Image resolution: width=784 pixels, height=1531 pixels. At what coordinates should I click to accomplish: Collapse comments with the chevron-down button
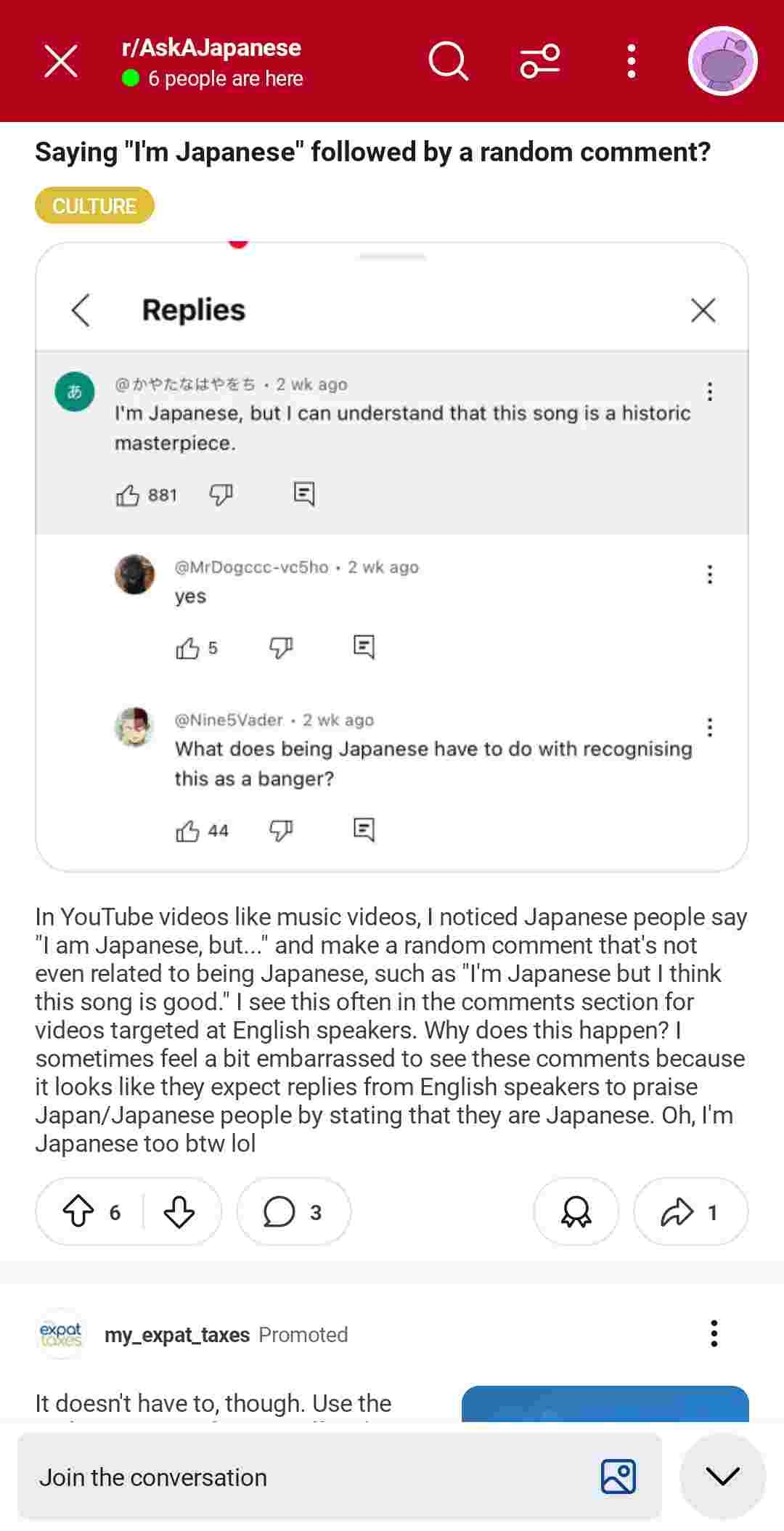(x=722, y=1476)
